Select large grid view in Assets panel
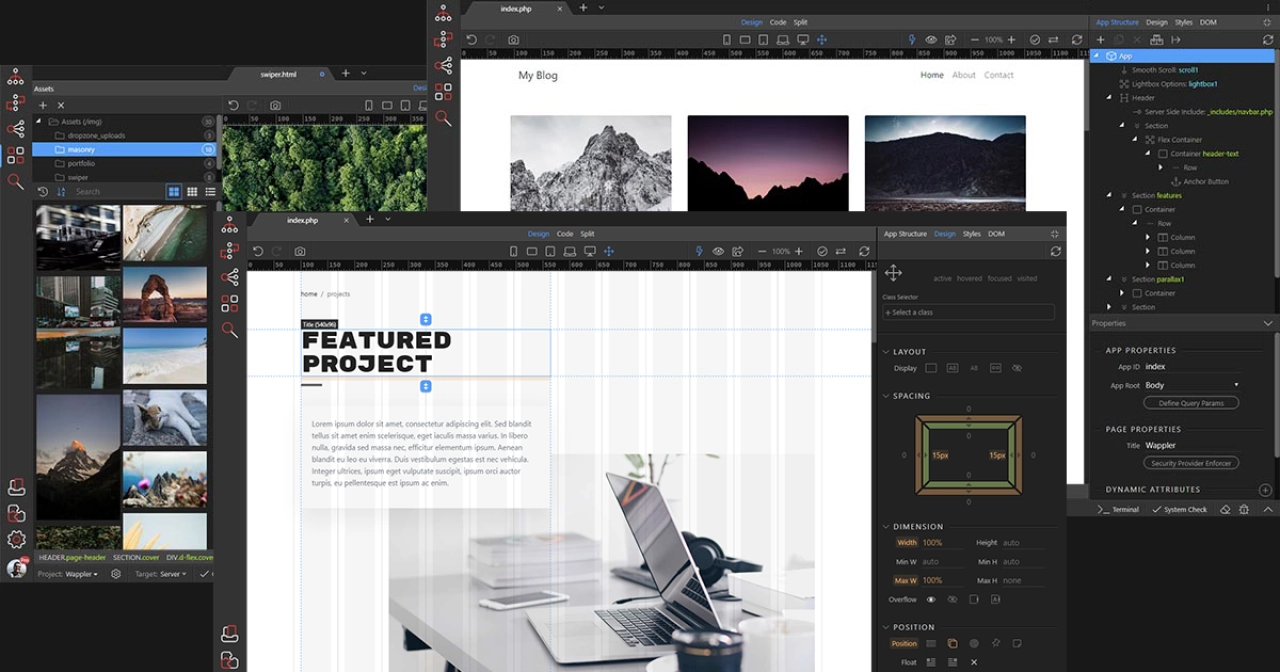1280x672 pixels. click(174, 191)
